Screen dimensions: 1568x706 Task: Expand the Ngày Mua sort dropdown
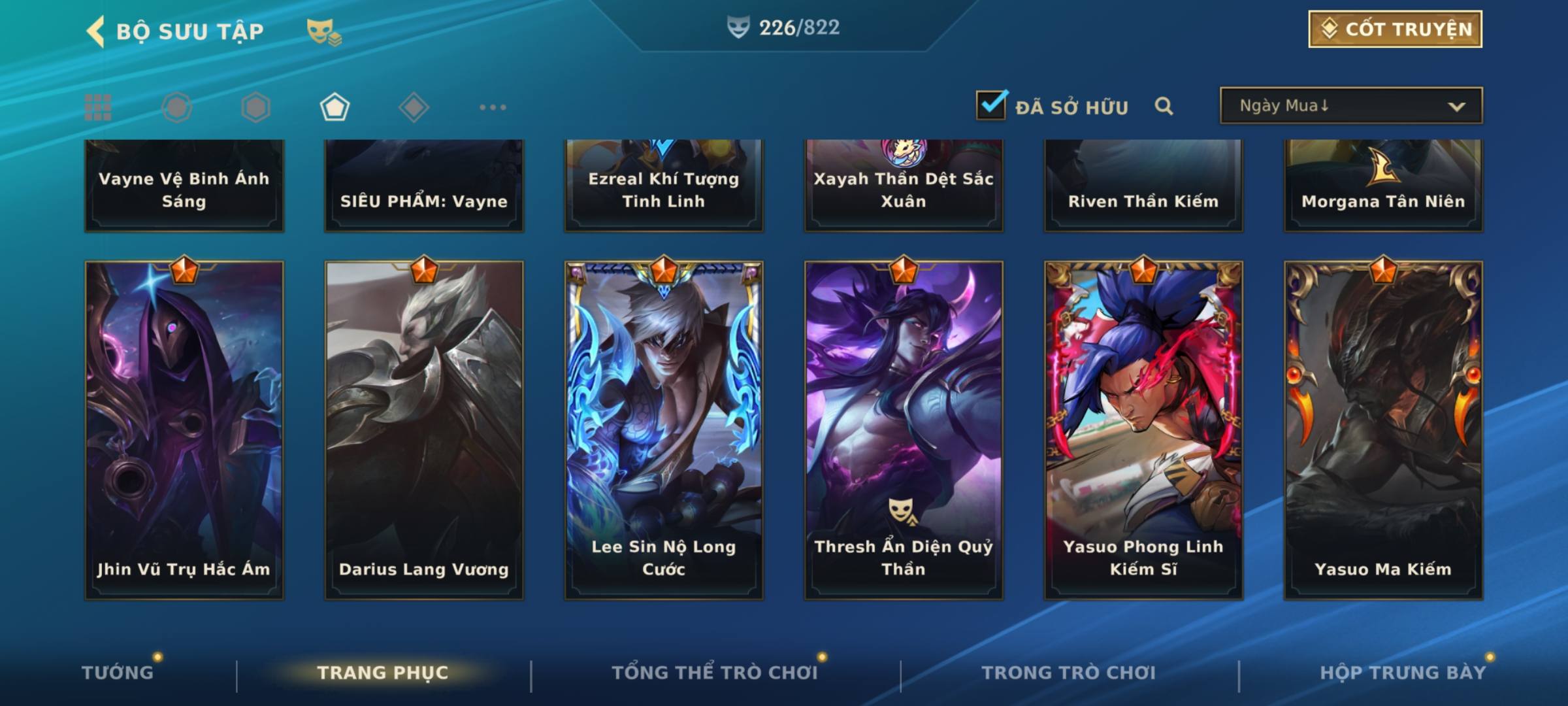click(x=1351, y=105)
